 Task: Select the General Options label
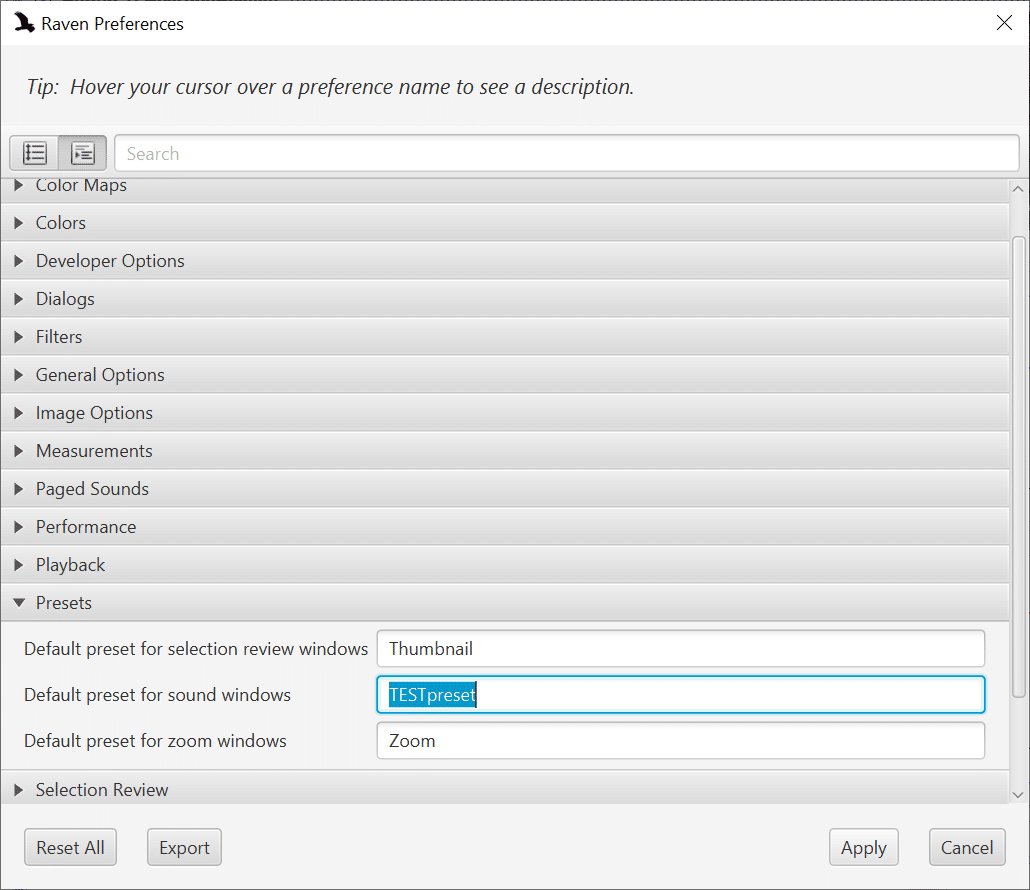coord(100,375)
